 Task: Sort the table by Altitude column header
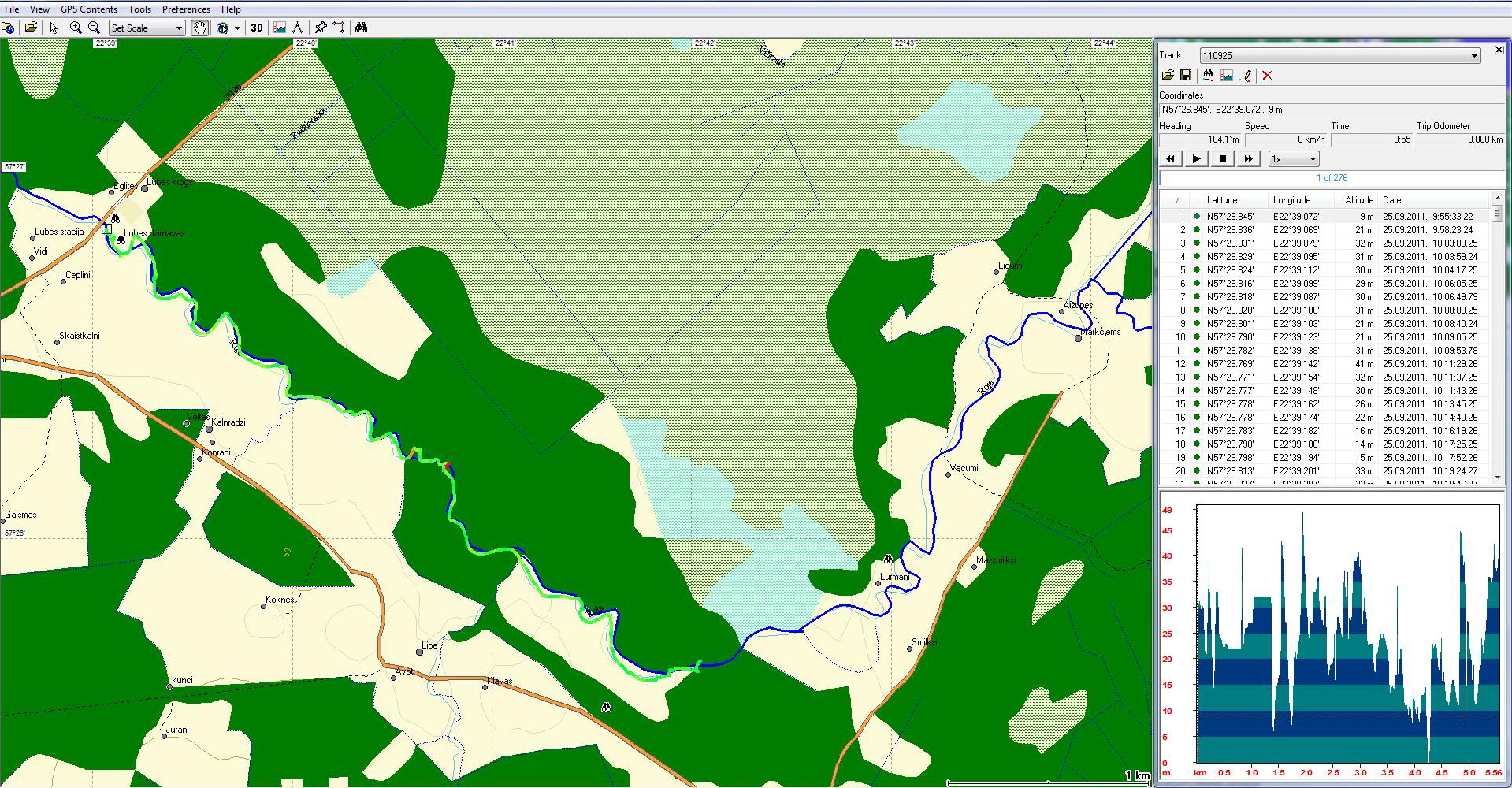click(1358, 200)
